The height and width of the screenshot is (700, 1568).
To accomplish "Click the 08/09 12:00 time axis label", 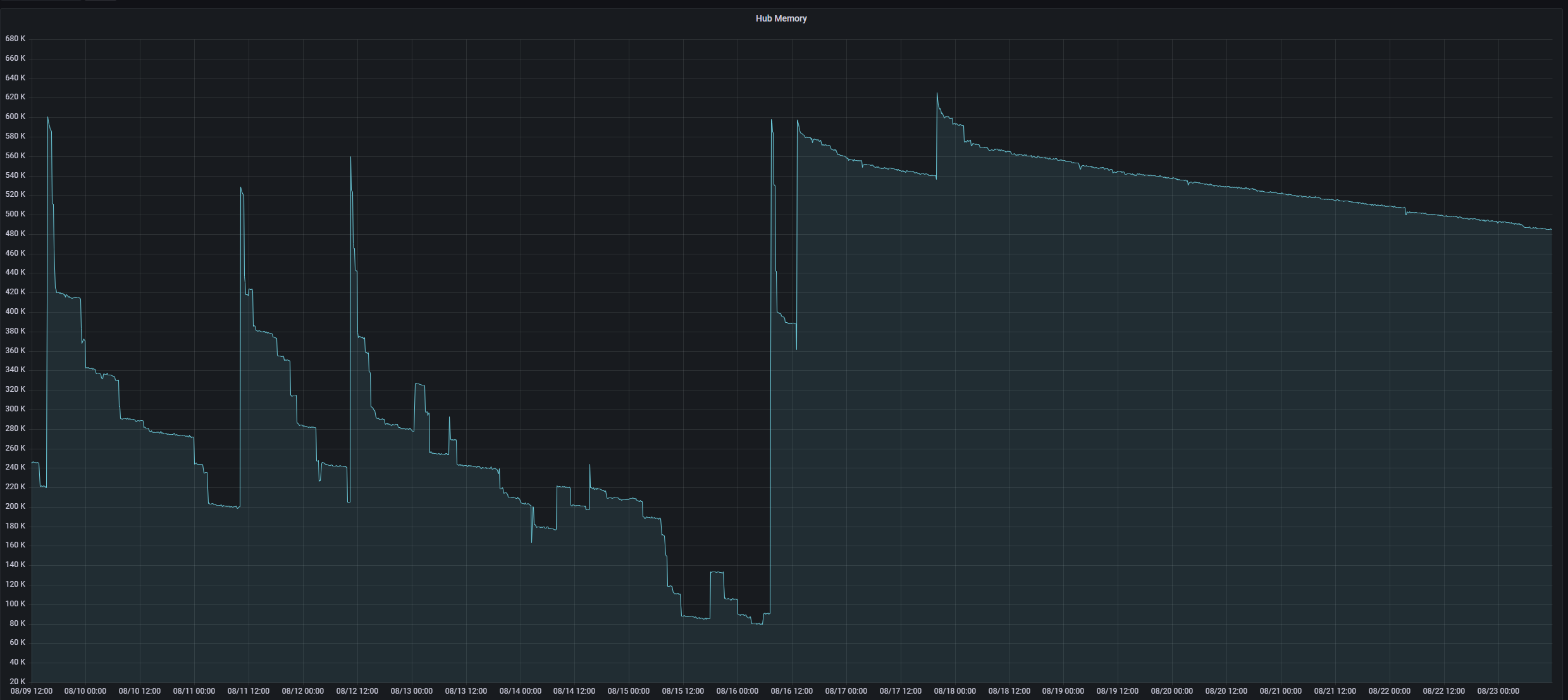I will [32, 691].
